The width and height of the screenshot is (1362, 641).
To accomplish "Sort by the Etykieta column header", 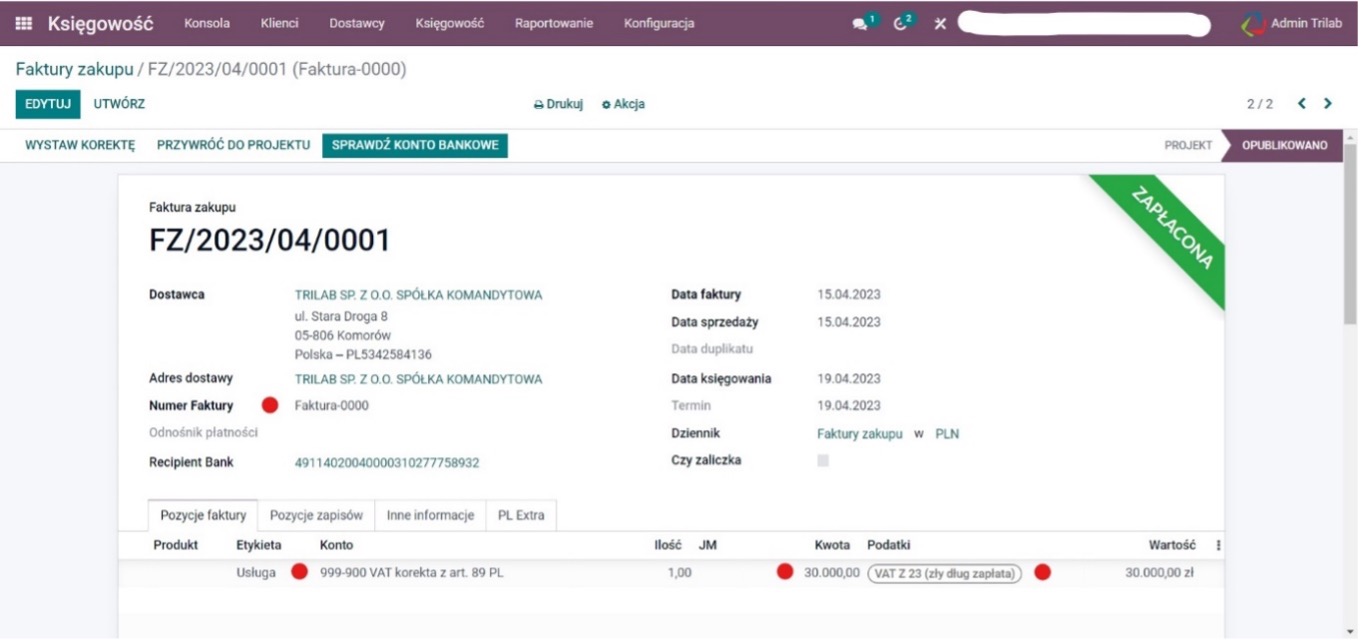I will [258, 545].
